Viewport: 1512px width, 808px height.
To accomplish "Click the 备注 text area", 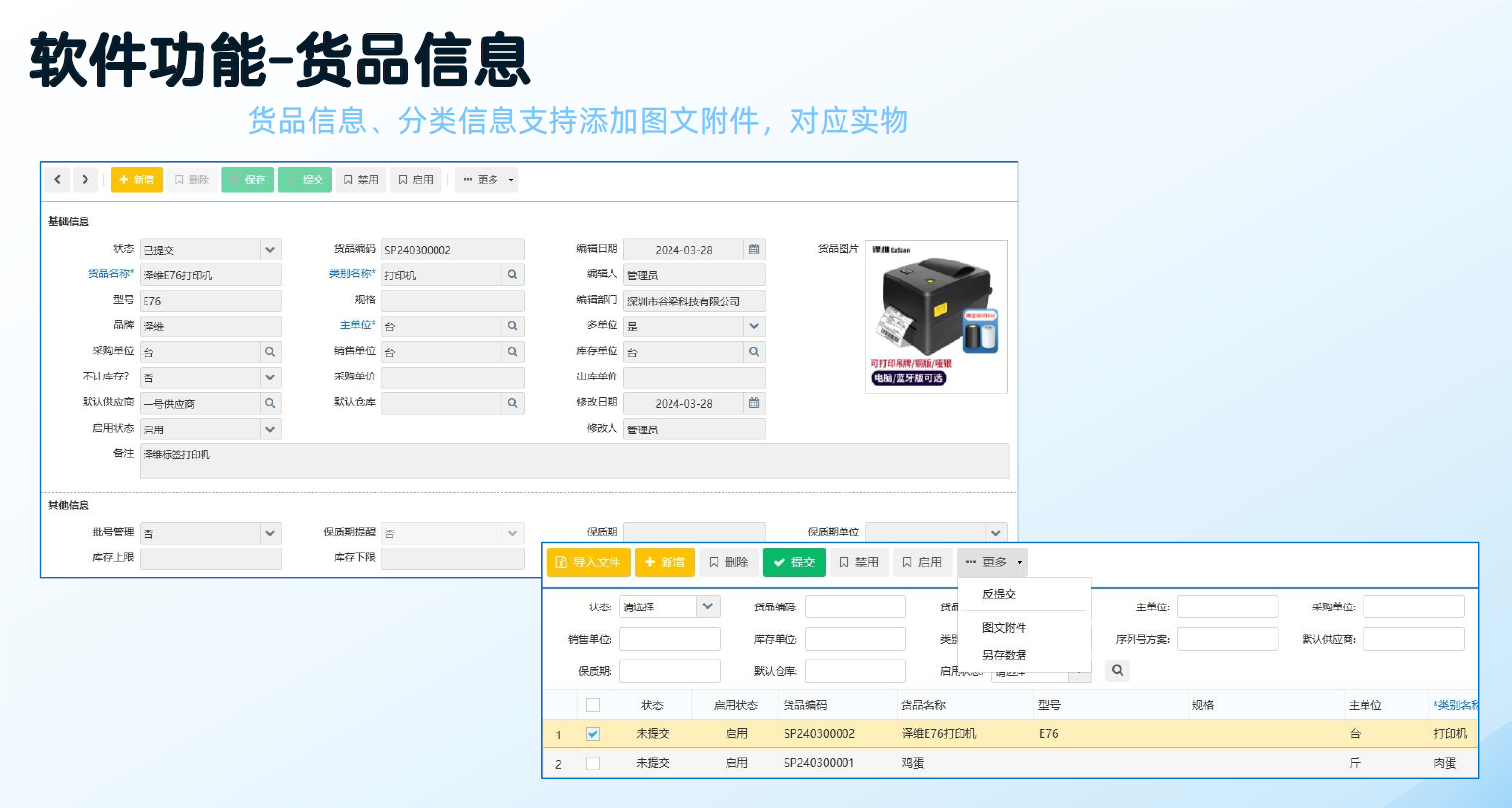I will click(574, 461).
